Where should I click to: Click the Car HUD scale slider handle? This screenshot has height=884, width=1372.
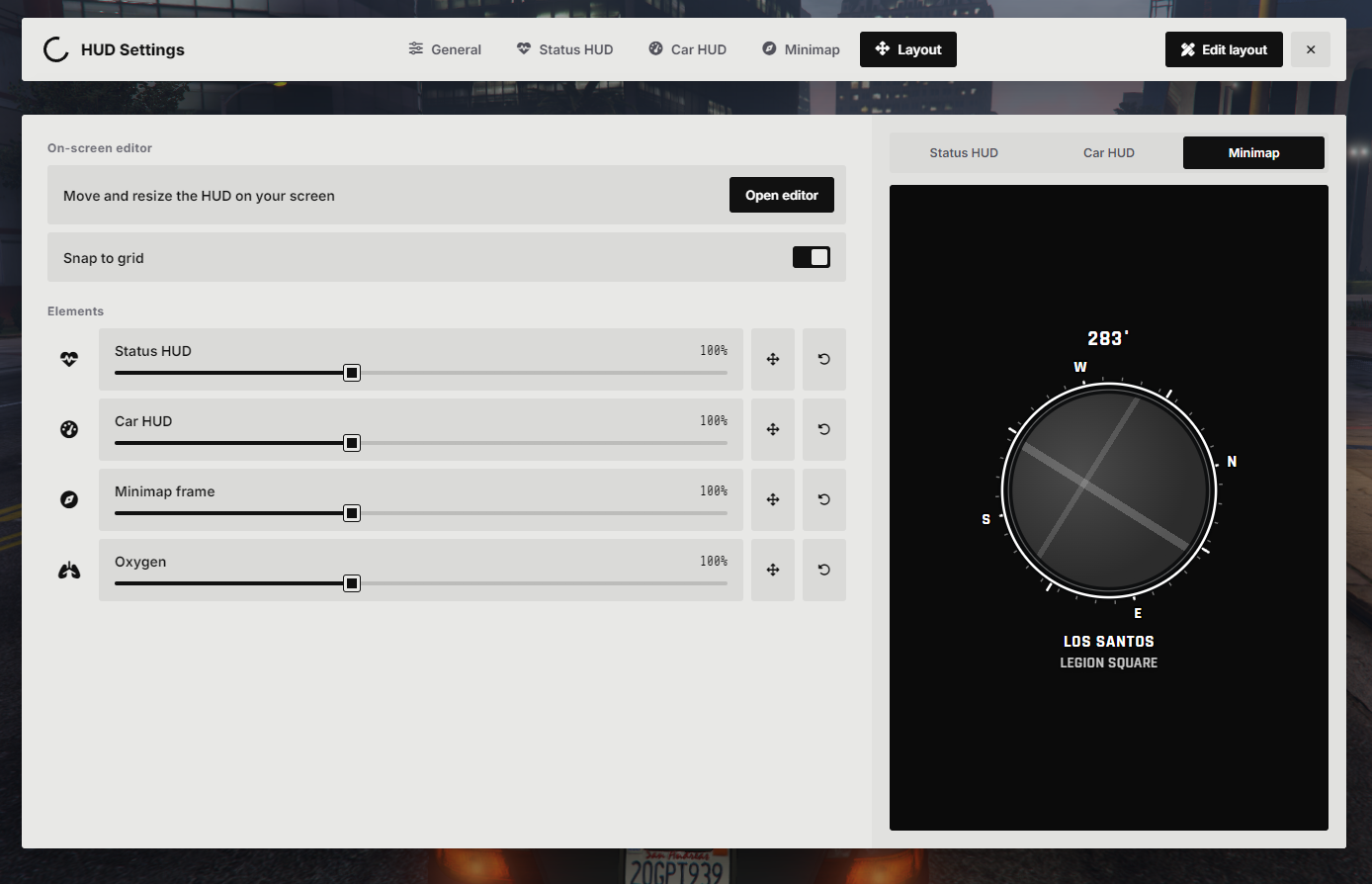[352, 443]
